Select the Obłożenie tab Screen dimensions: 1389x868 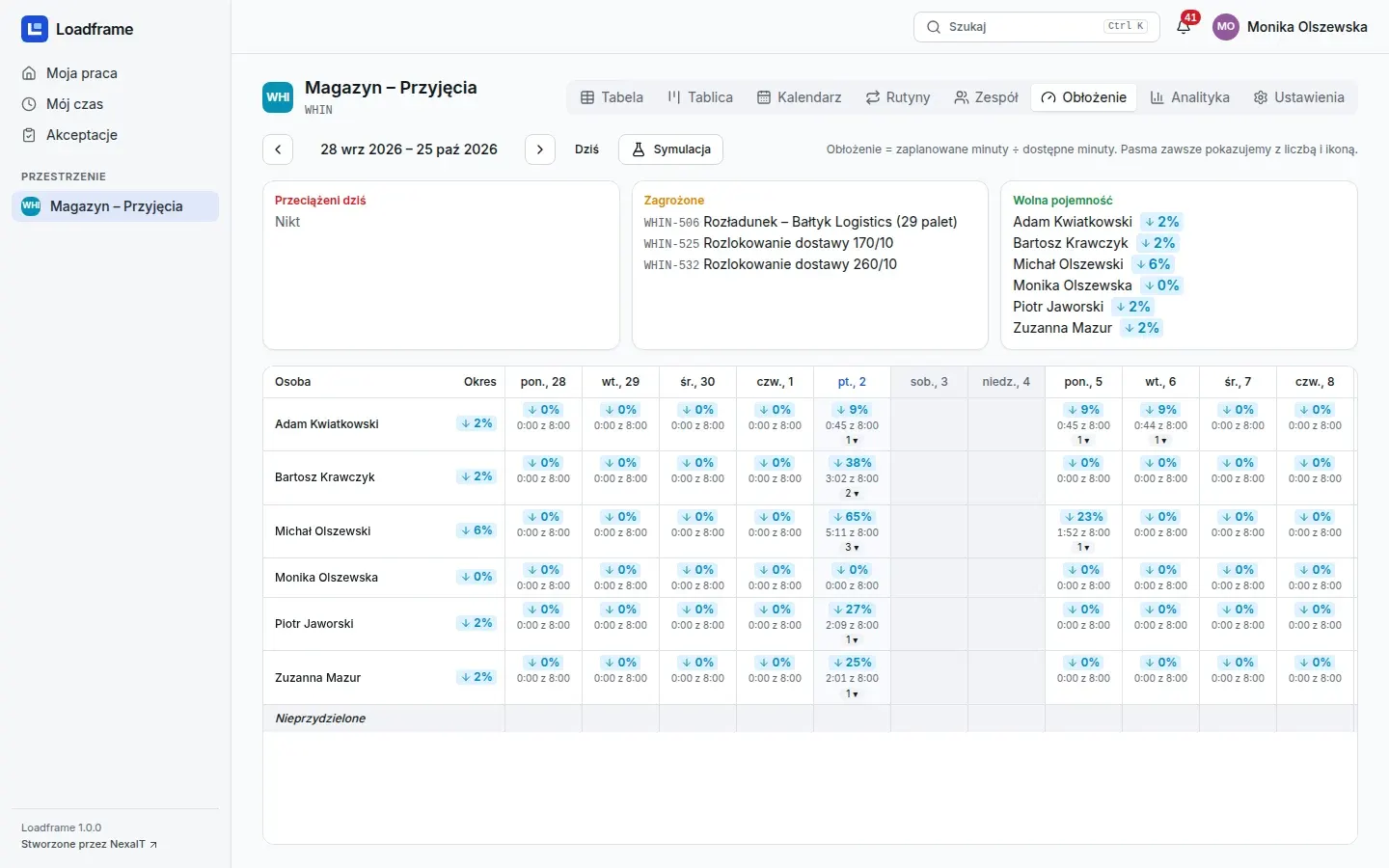pos(1084,97)
